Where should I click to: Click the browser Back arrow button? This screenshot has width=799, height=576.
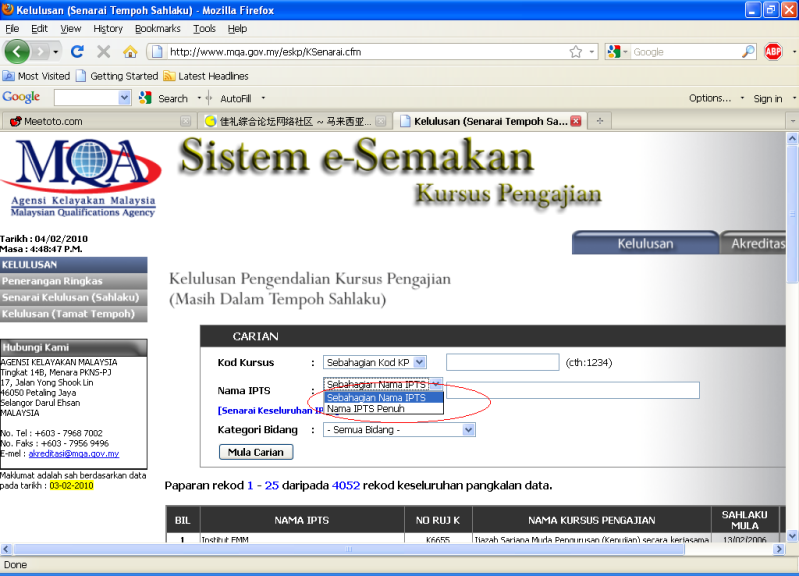(18, 51)
